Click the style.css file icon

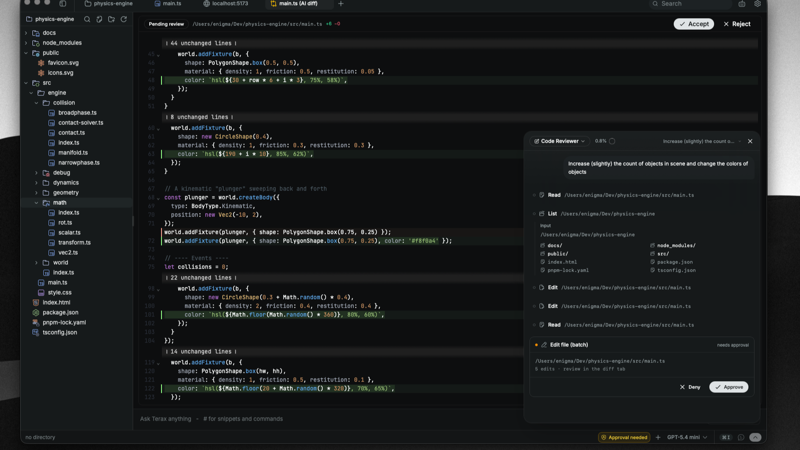click(x=41, y=292)
